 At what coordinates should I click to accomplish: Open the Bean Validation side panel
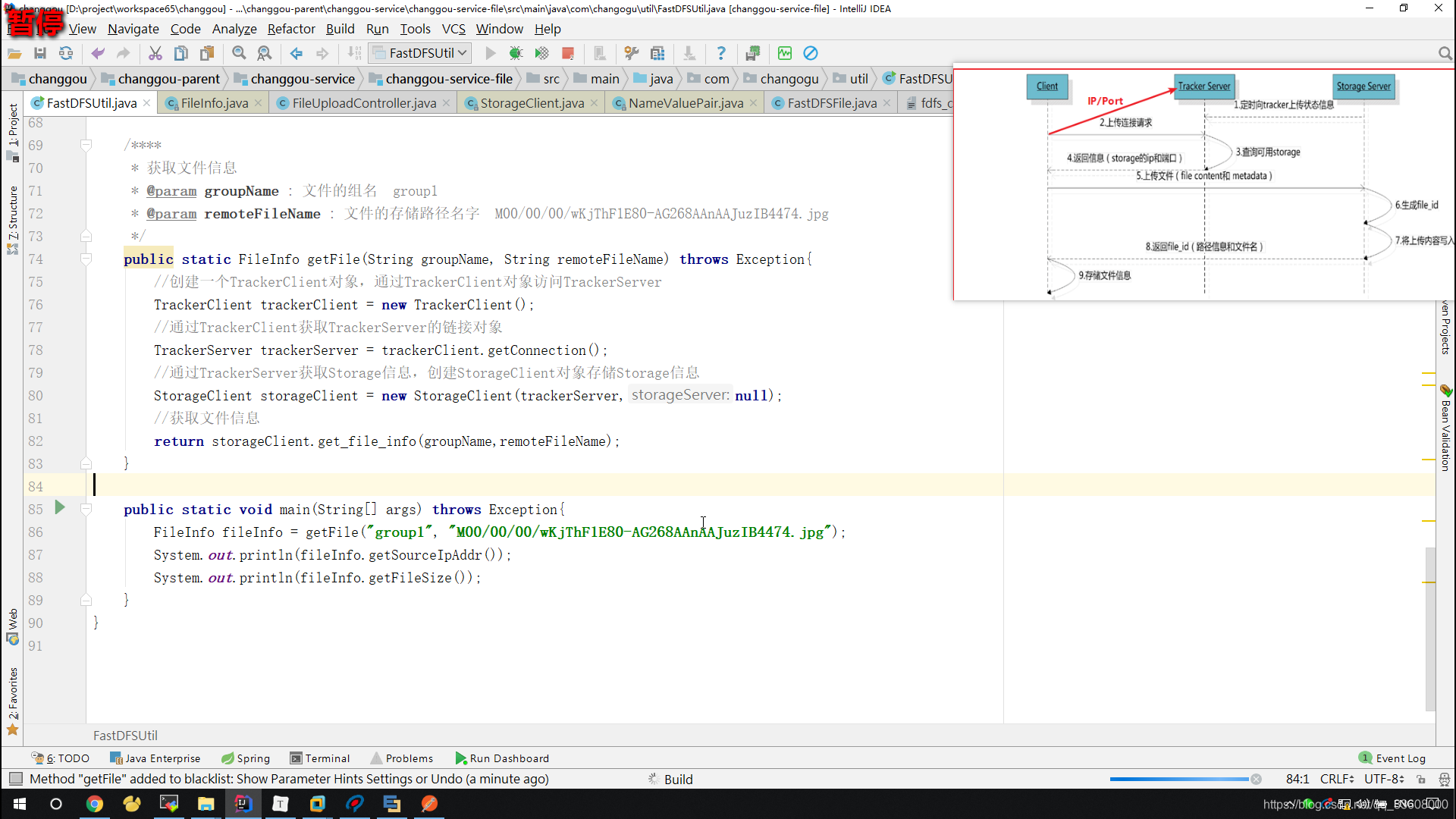click(x=1445, y=428)
